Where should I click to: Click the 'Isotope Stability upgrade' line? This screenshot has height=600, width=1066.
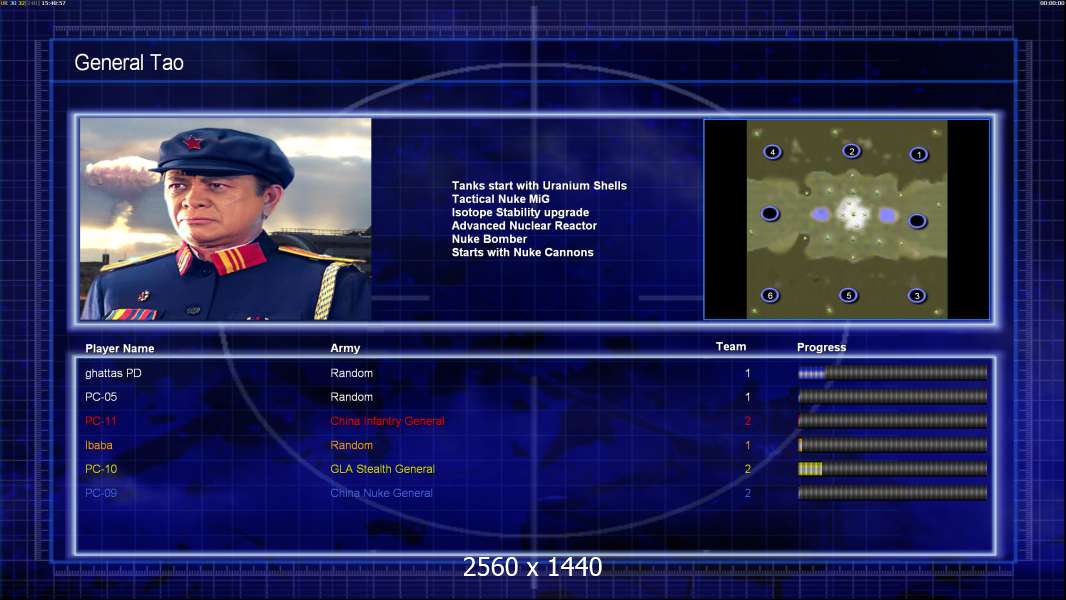(x=520, y=212)
